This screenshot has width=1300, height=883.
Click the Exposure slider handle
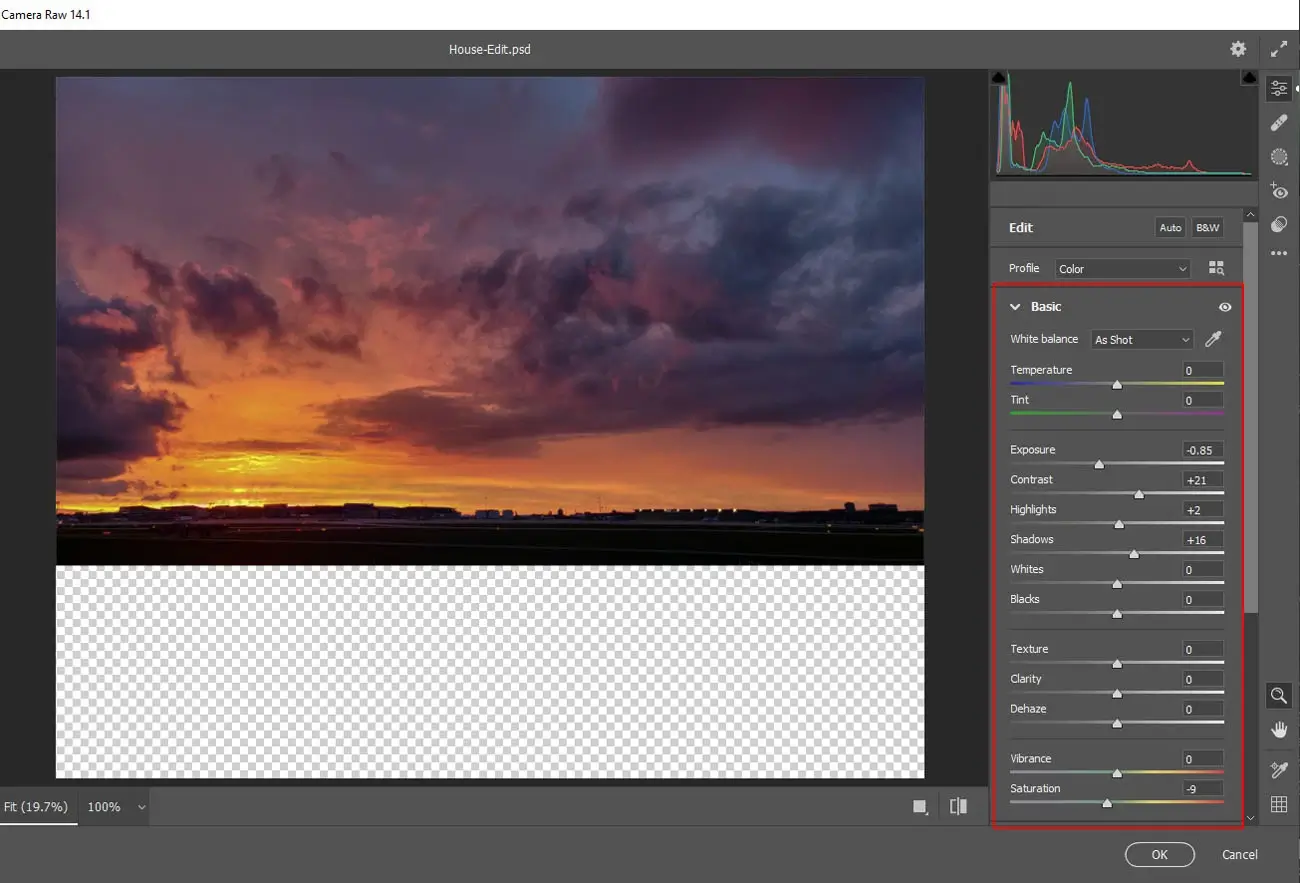(1099, 464)
